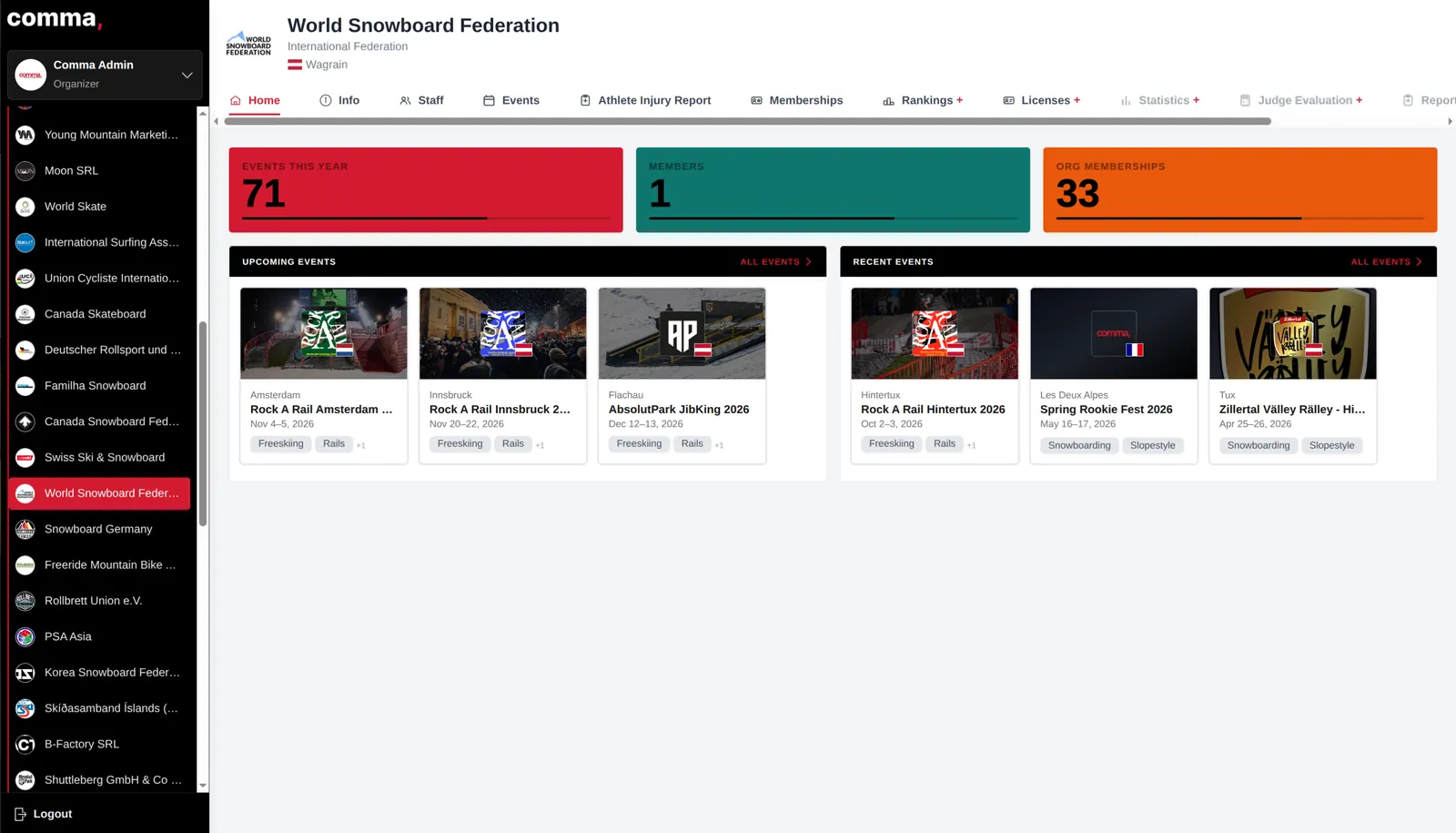Select Familha Snowboard icon

(x=25, y=386)
